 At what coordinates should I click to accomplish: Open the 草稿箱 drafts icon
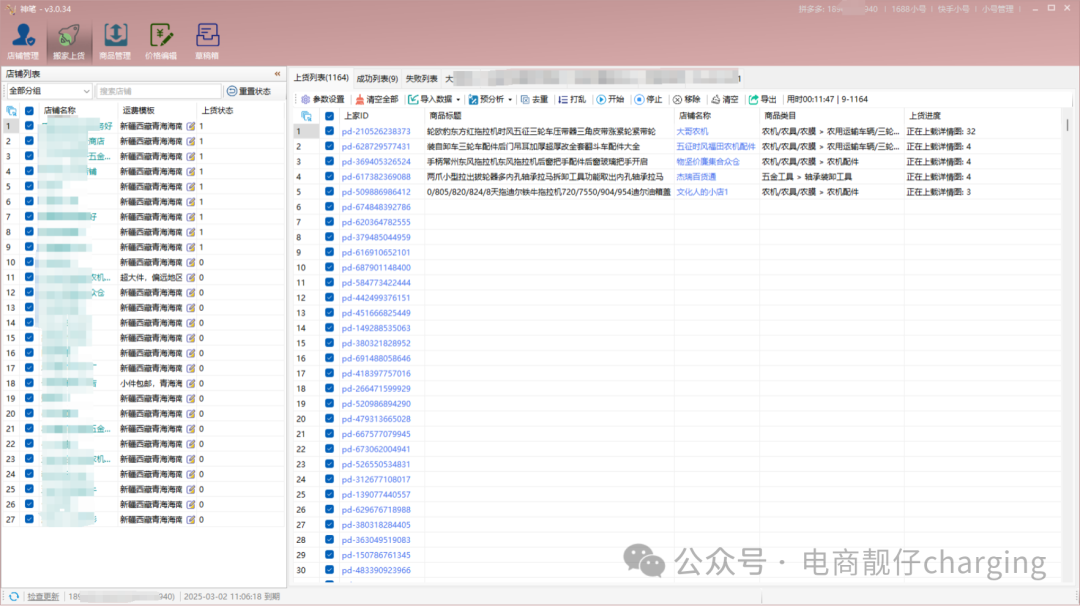pos(207,41)
